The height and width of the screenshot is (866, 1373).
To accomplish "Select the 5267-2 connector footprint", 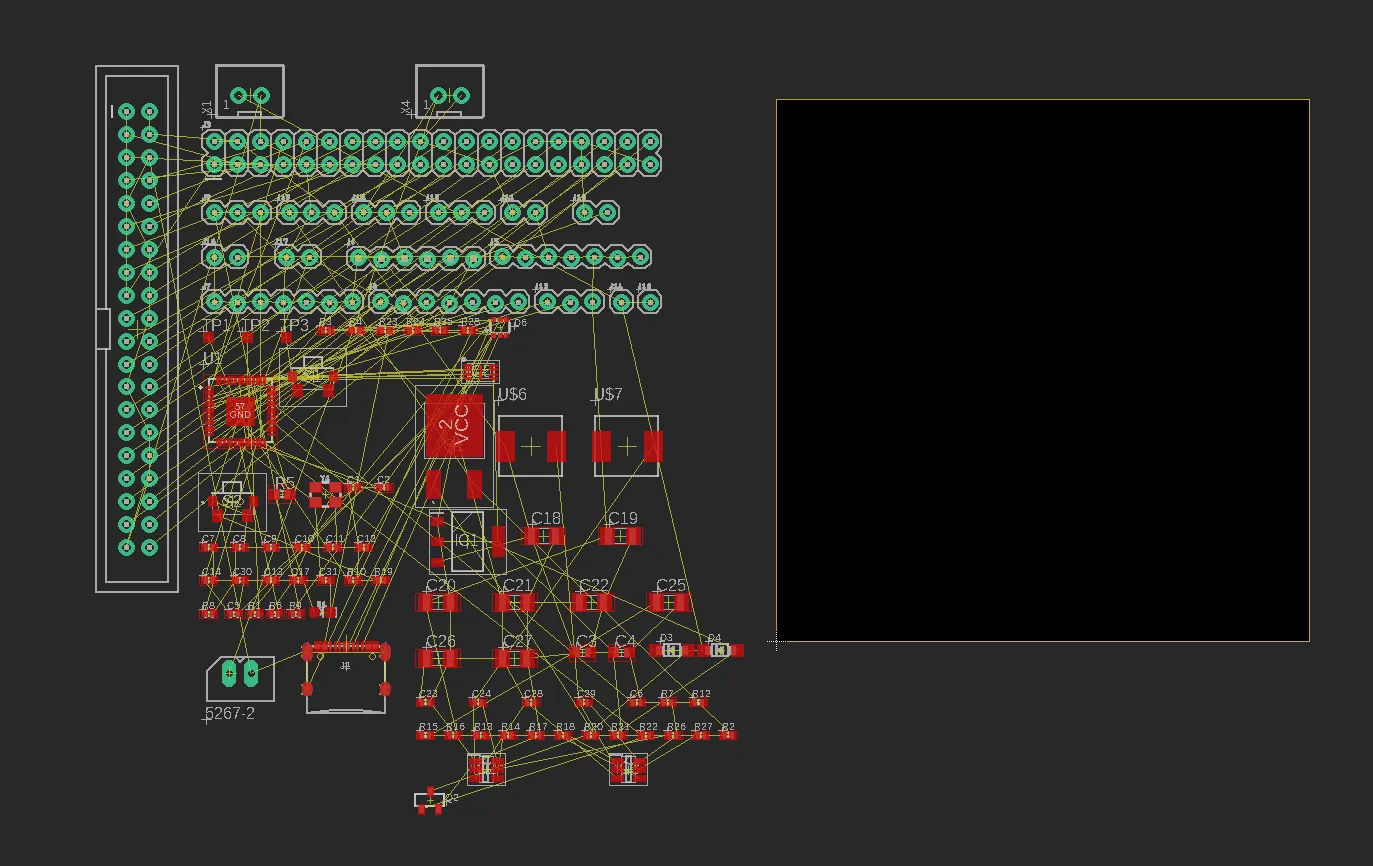I will click(x=240, y=678).
